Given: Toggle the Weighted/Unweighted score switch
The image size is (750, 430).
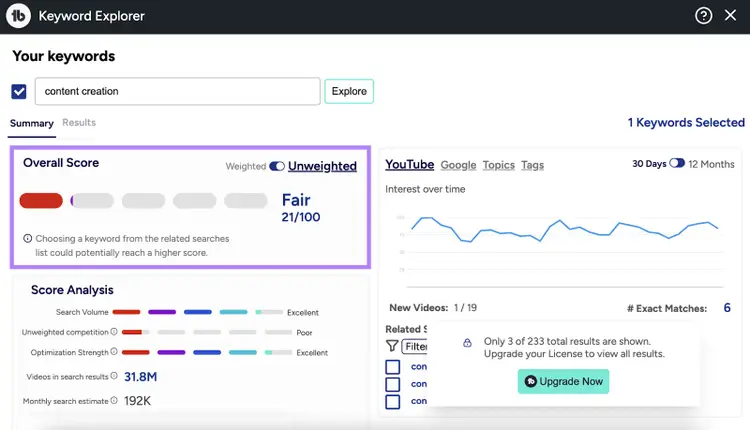Looking at the screenshot, I should [277, 166].
